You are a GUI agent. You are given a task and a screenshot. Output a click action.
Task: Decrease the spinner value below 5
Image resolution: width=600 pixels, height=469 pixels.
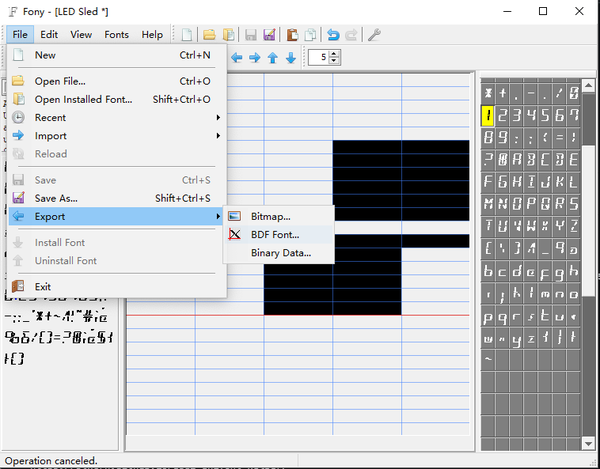point(334,60)
